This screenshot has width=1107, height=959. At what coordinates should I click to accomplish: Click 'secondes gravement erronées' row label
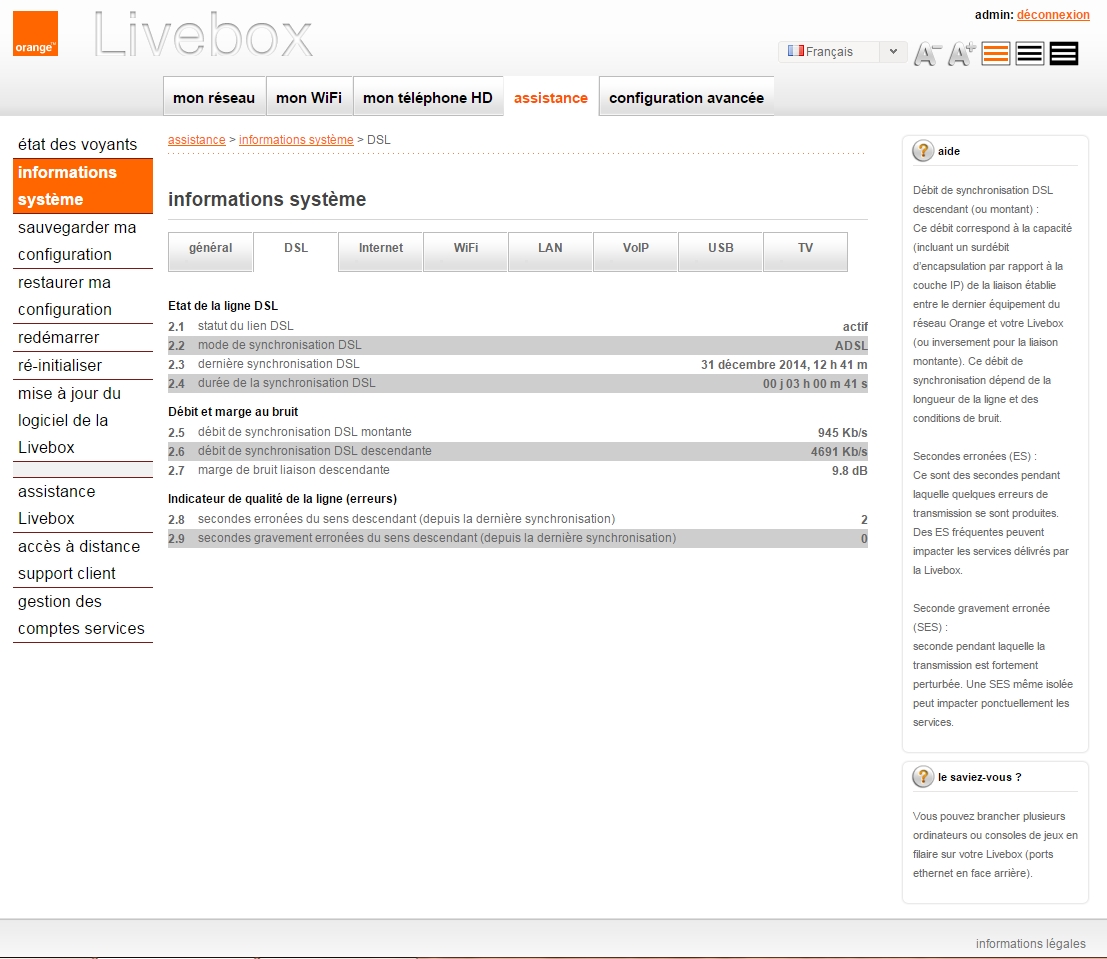tap(436, 537)
